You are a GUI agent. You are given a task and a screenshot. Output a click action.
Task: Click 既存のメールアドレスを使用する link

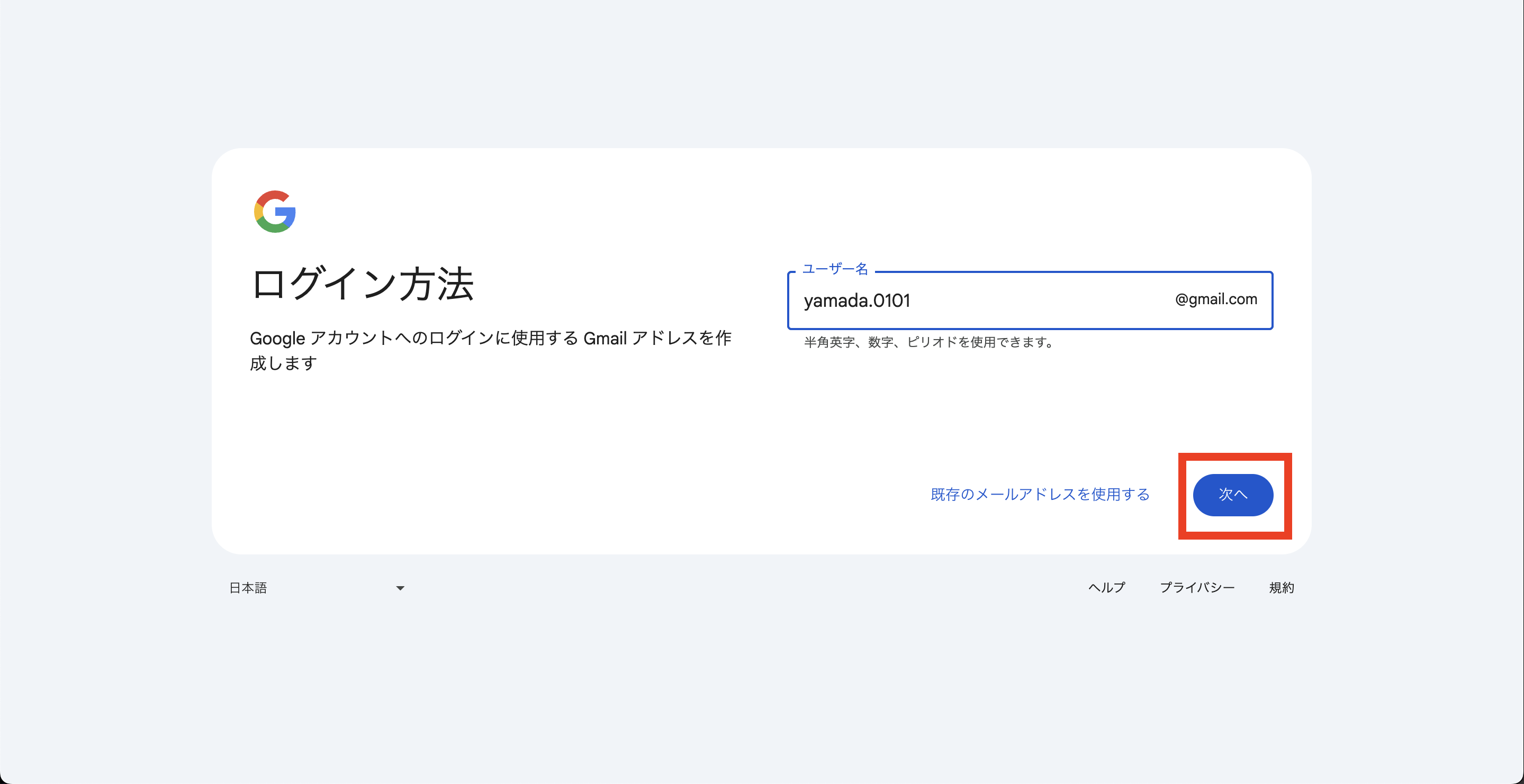pyautogui.click(x=1040, y=494)
